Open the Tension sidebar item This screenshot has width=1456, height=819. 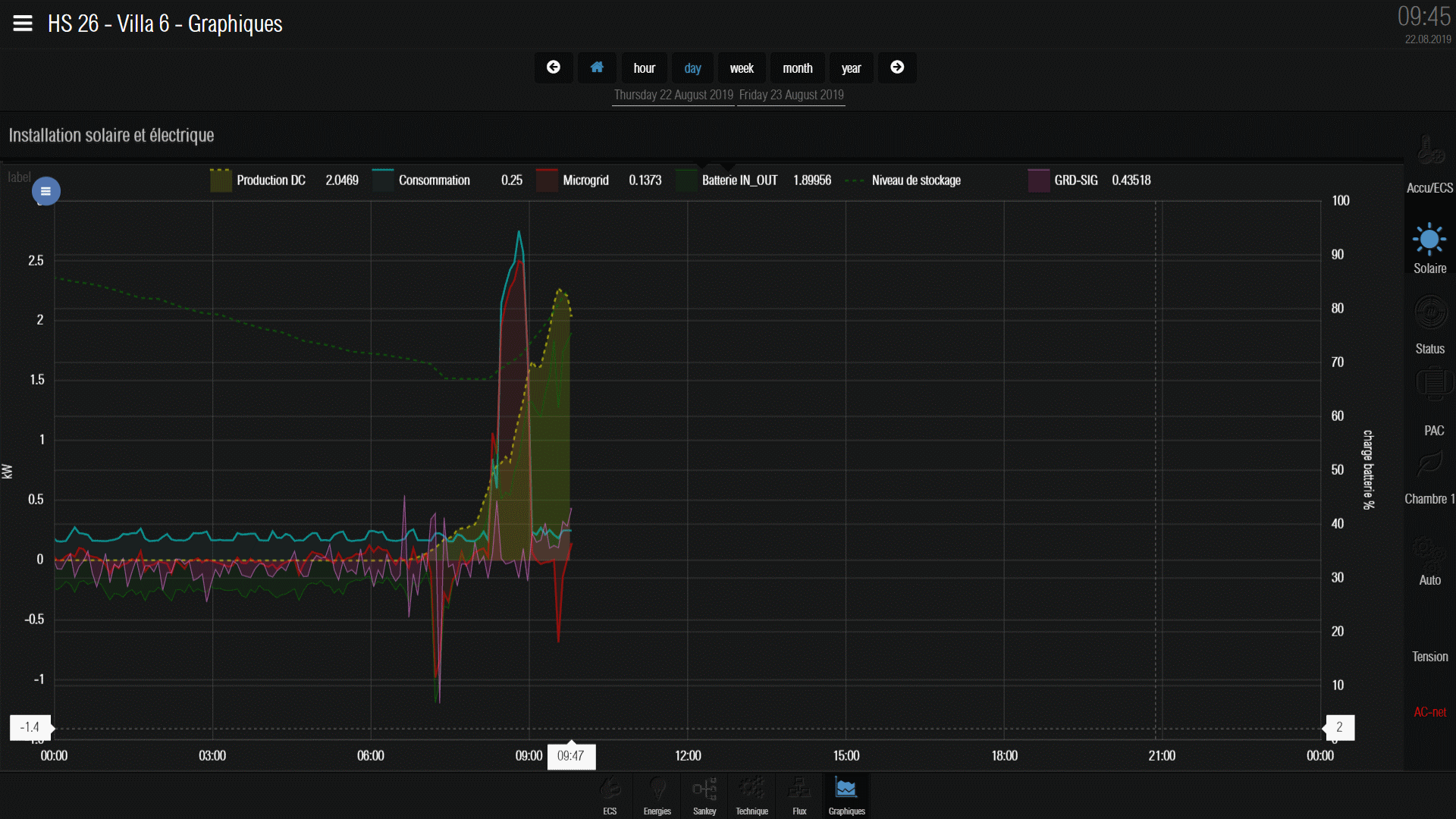tap(1429, 657)
